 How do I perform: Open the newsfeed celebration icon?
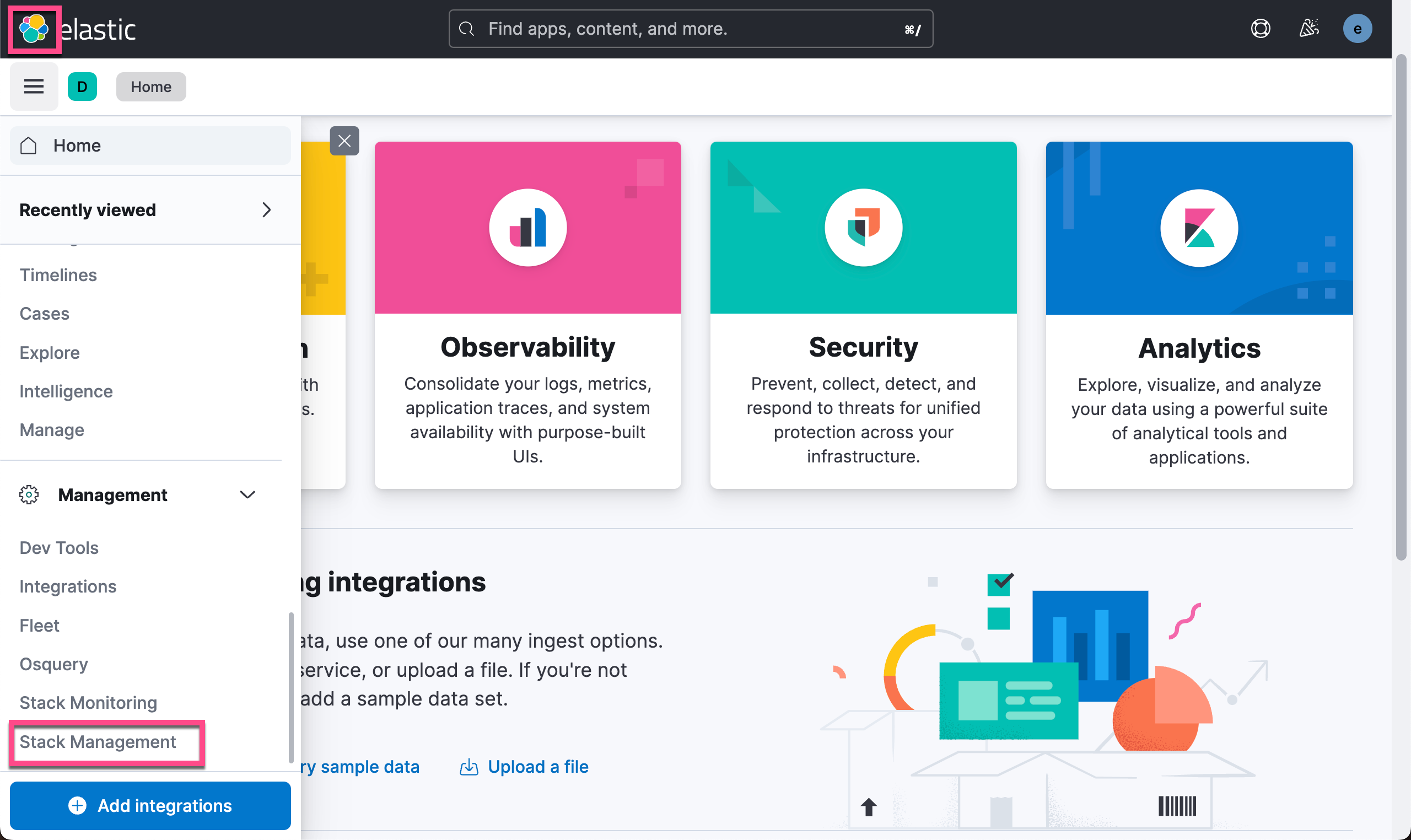[x=1308, y=28]
